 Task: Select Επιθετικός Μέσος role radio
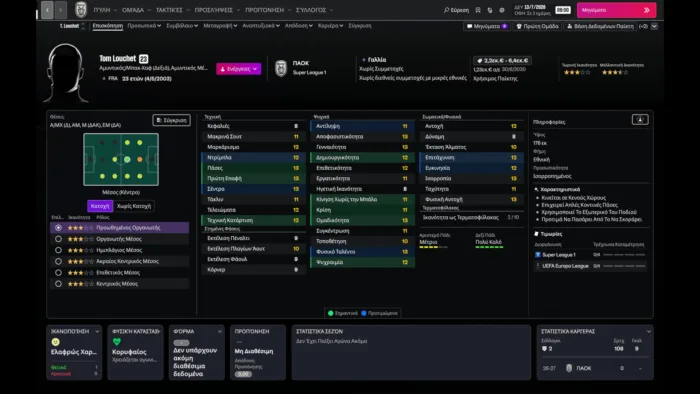point(58,272)
